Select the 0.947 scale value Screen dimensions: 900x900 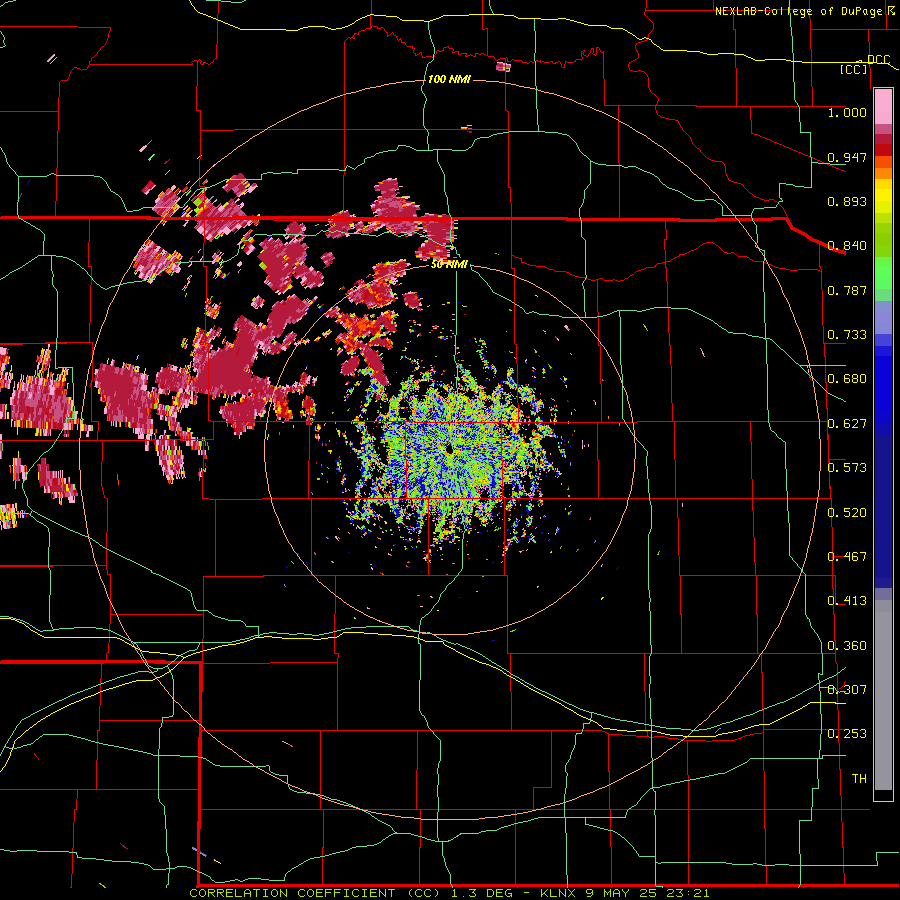coord(847,157)
